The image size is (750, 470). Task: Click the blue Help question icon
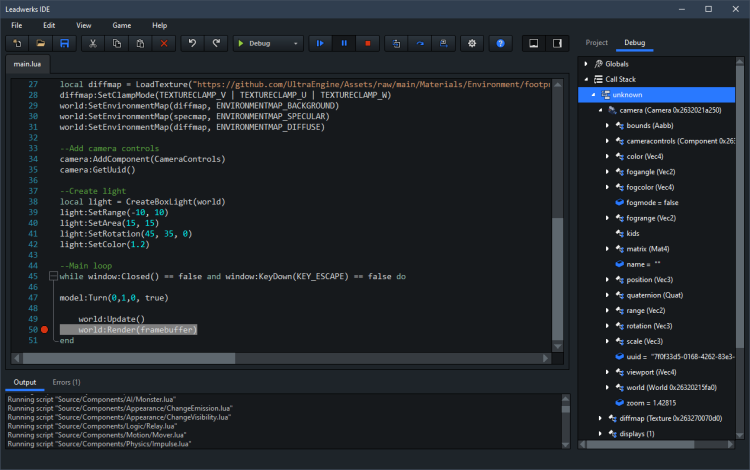[501, 44]
